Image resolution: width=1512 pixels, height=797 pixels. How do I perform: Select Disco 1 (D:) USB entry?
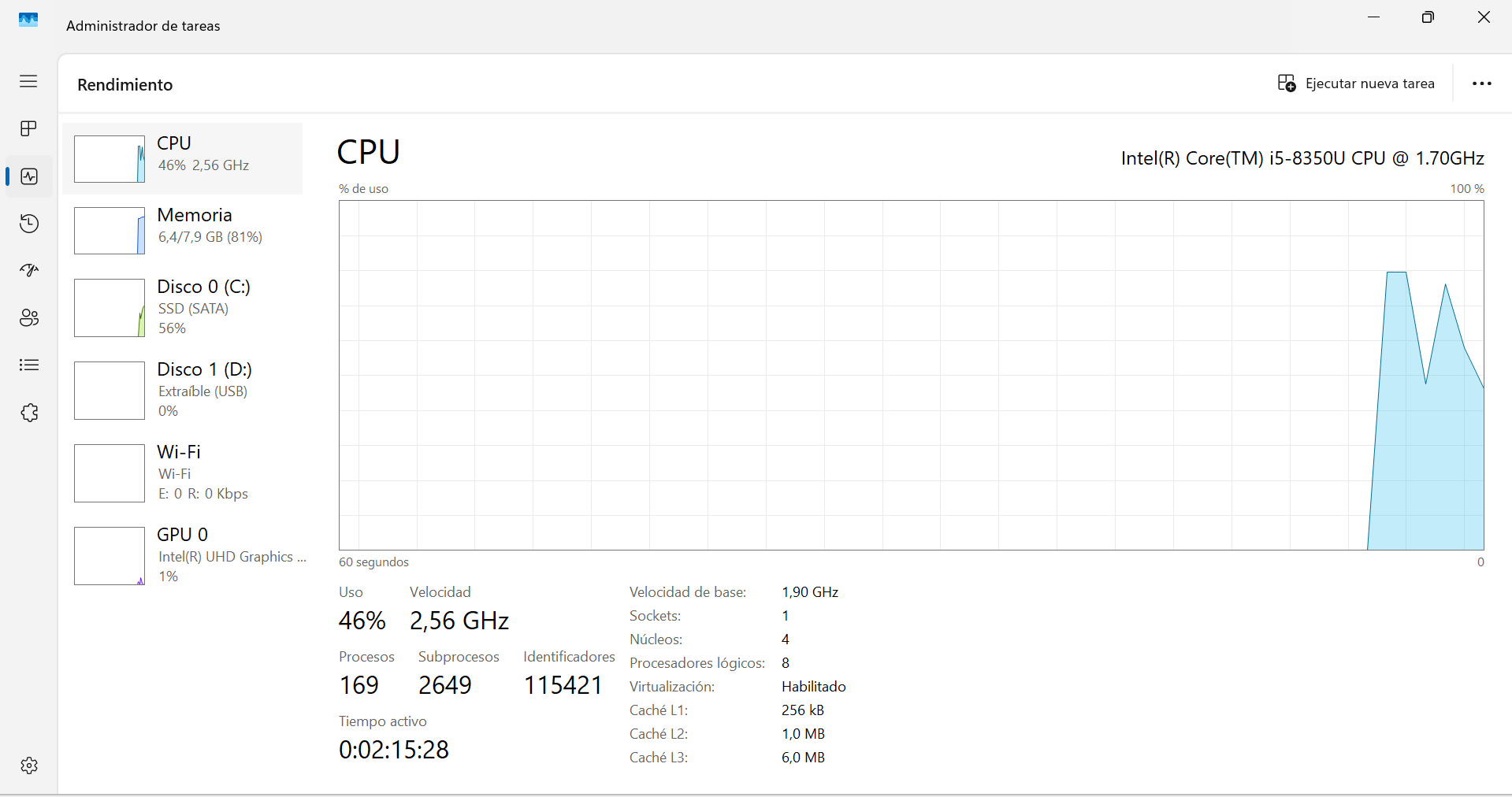(x=203, y=390)
